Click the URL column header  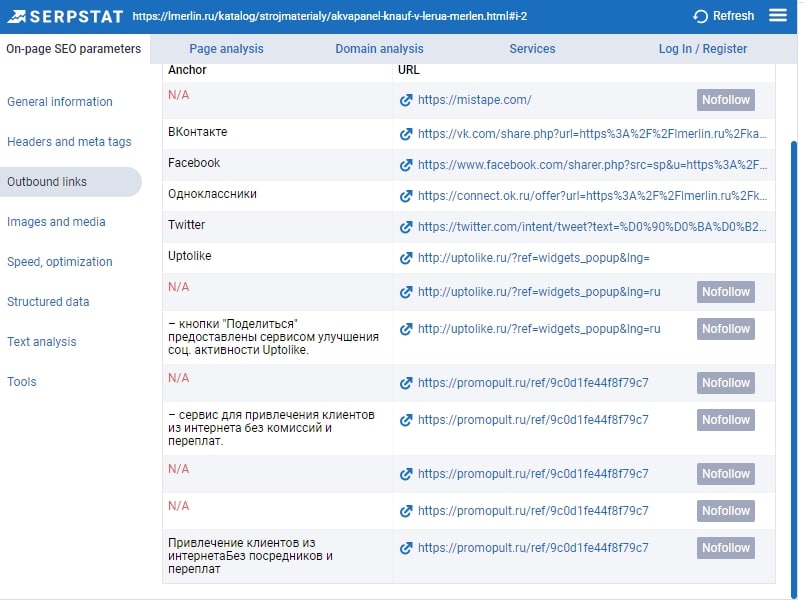(x=409, y=70)
